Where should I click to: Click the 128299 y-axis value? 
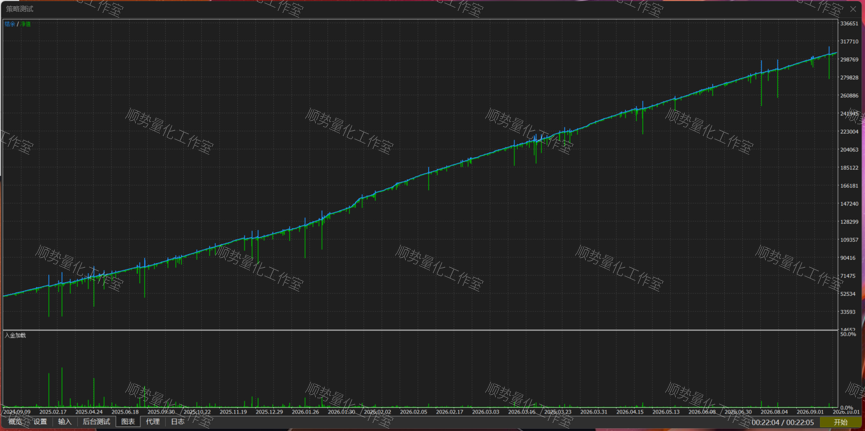(849, 222)
